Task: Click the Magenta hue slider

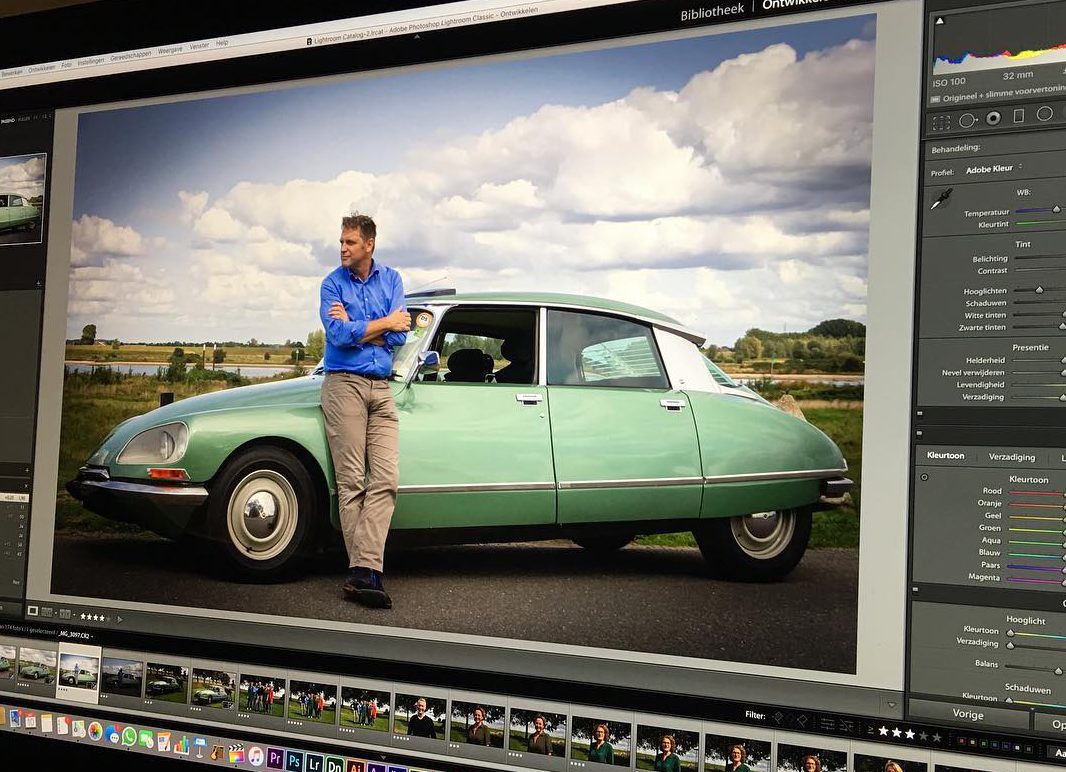Action: (x=1036, y=580)
